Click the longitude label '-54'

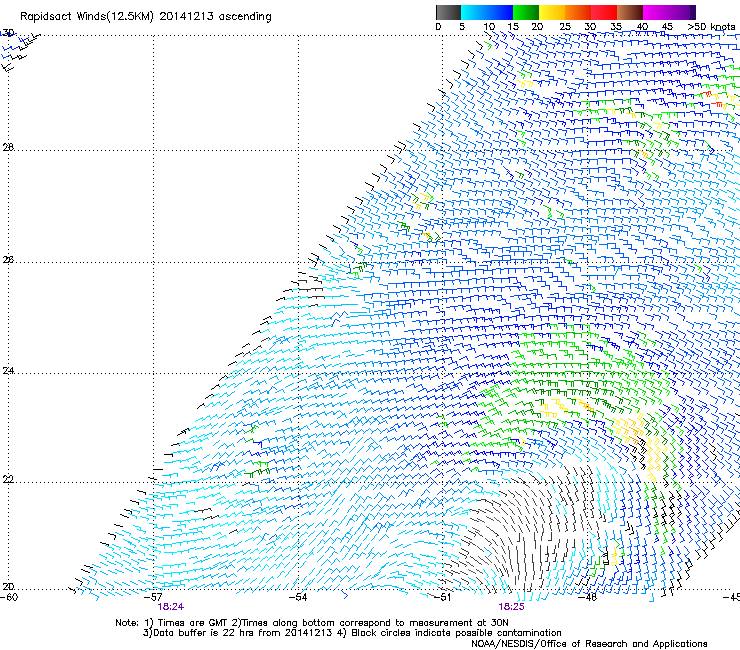coord(298,597)
